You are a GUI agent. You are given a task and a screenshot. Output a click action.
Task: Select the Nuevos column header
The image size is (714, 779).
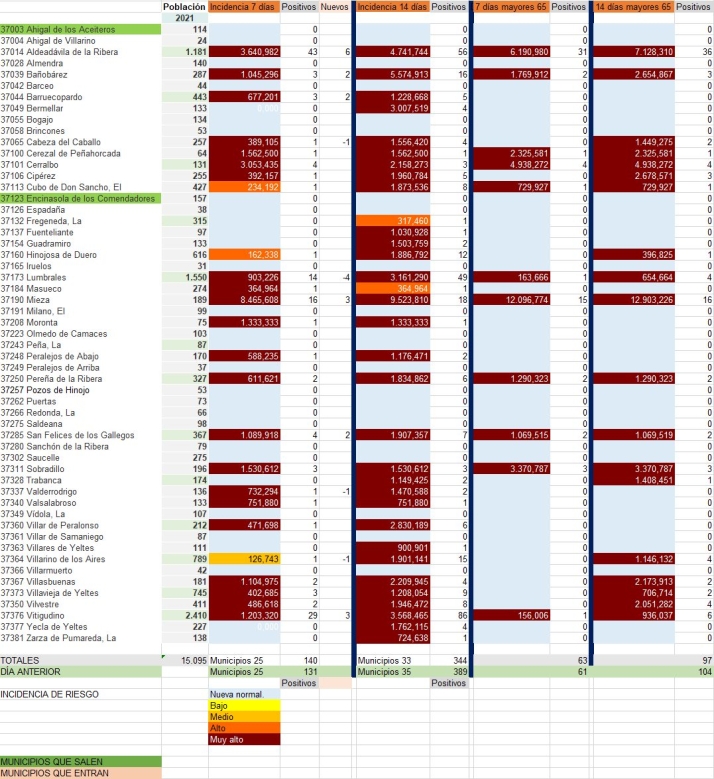tap(335, 7)
